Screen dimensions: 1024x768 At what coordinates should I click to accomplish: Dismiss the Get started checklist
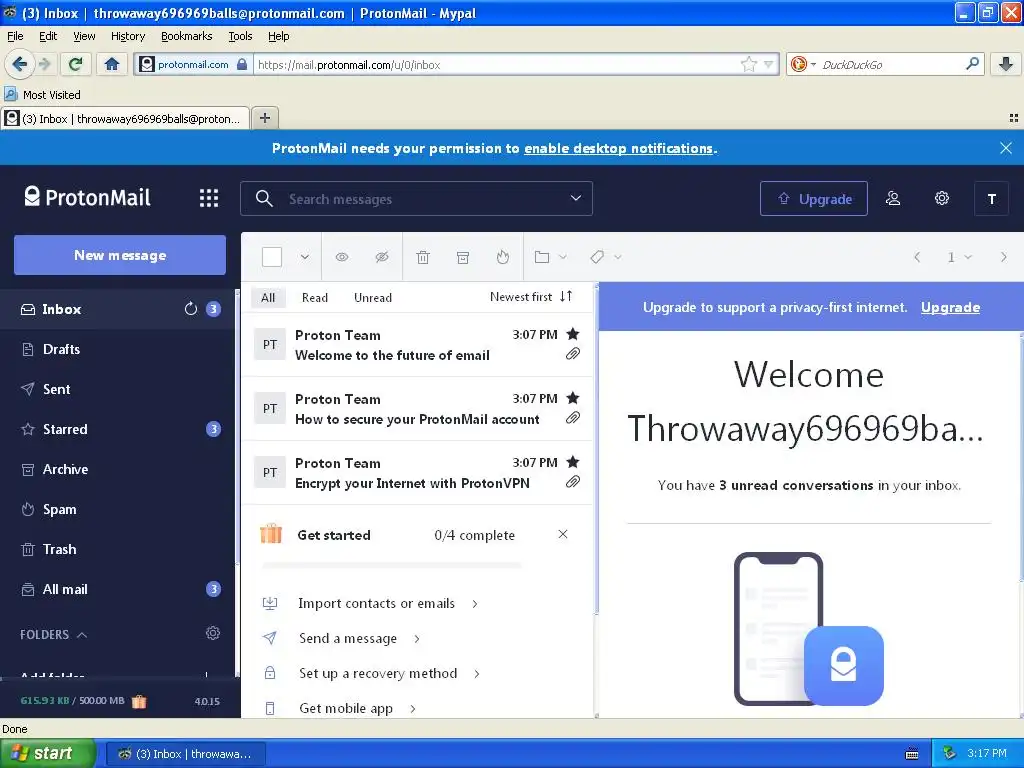pos(563,534)
